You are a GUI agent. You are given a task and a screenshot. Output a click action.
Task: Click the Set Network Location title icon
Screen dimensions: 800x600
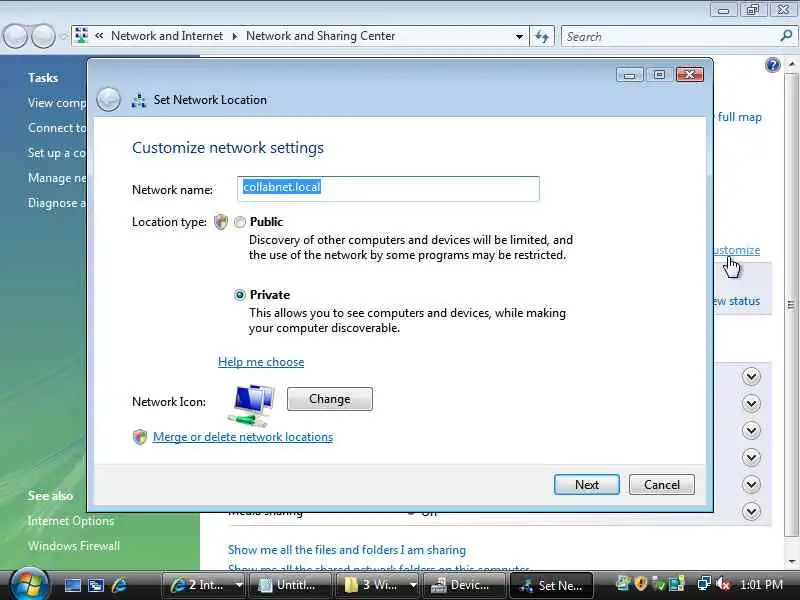(139, 100)
